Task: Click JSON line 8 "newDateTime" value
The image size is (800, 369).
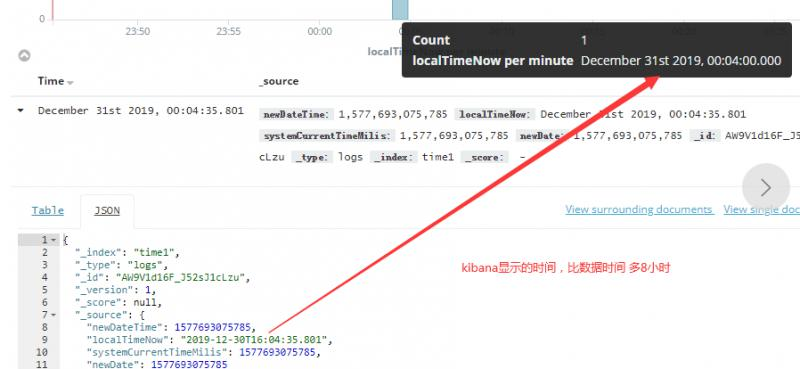Action: tap(213, 327)
